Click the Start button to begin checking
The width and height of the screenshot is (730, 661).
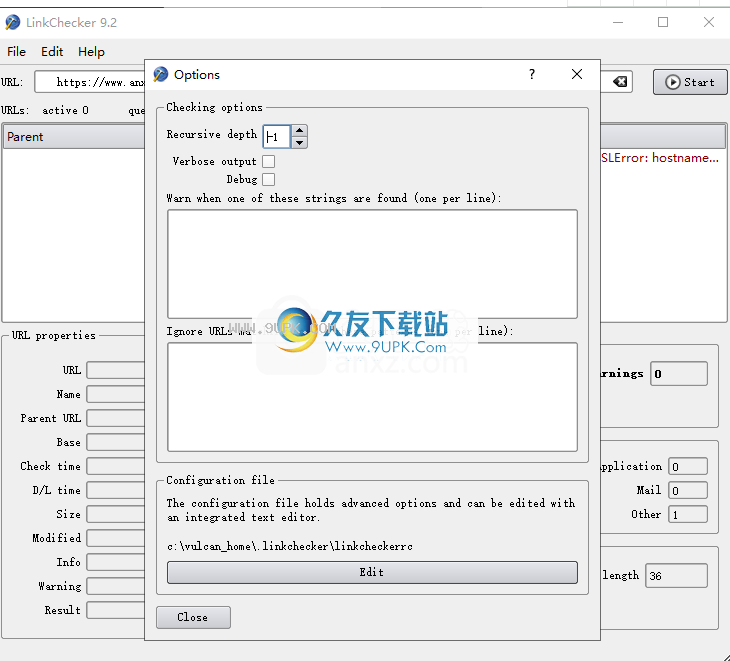point(690,82)
